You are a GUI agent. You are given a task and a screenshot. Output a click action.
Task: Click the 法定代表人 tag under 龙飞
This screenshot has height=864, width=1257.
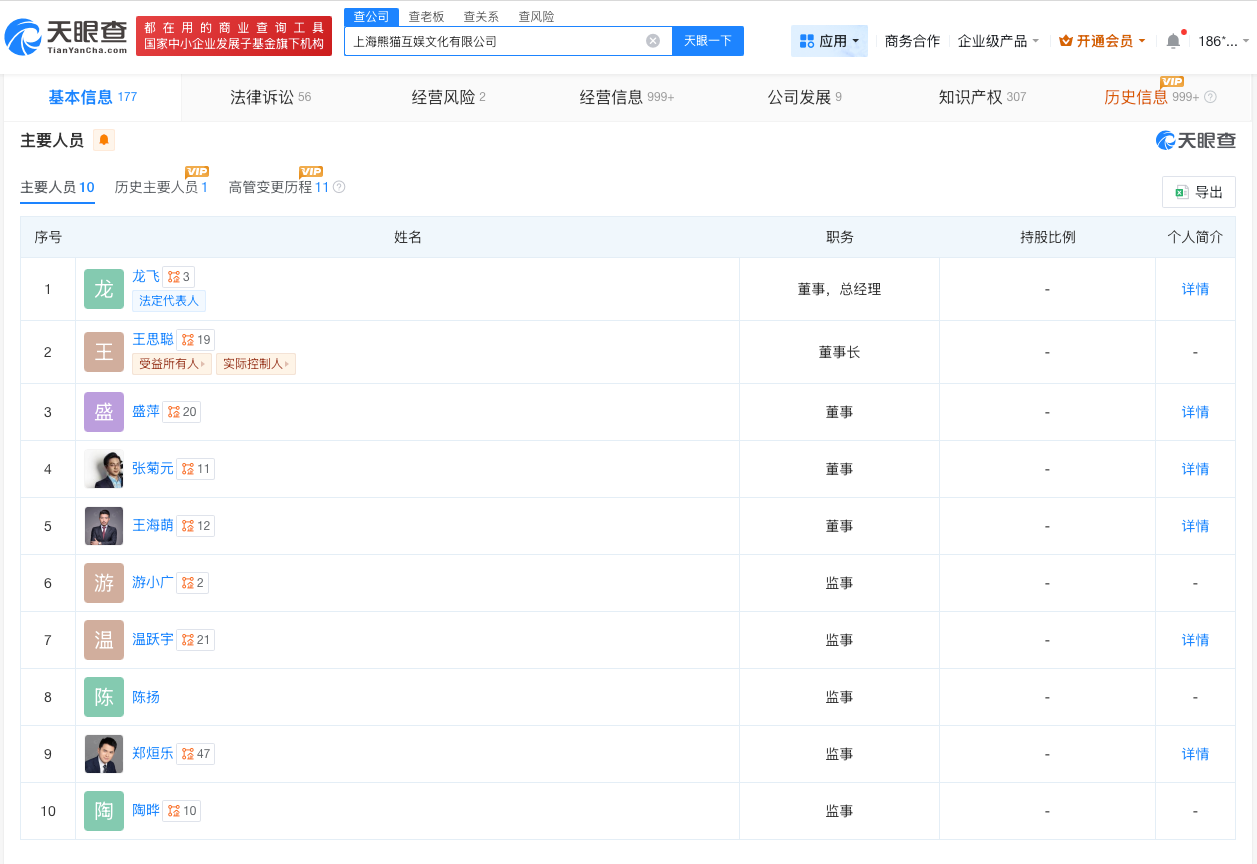[x=169, y=300]
